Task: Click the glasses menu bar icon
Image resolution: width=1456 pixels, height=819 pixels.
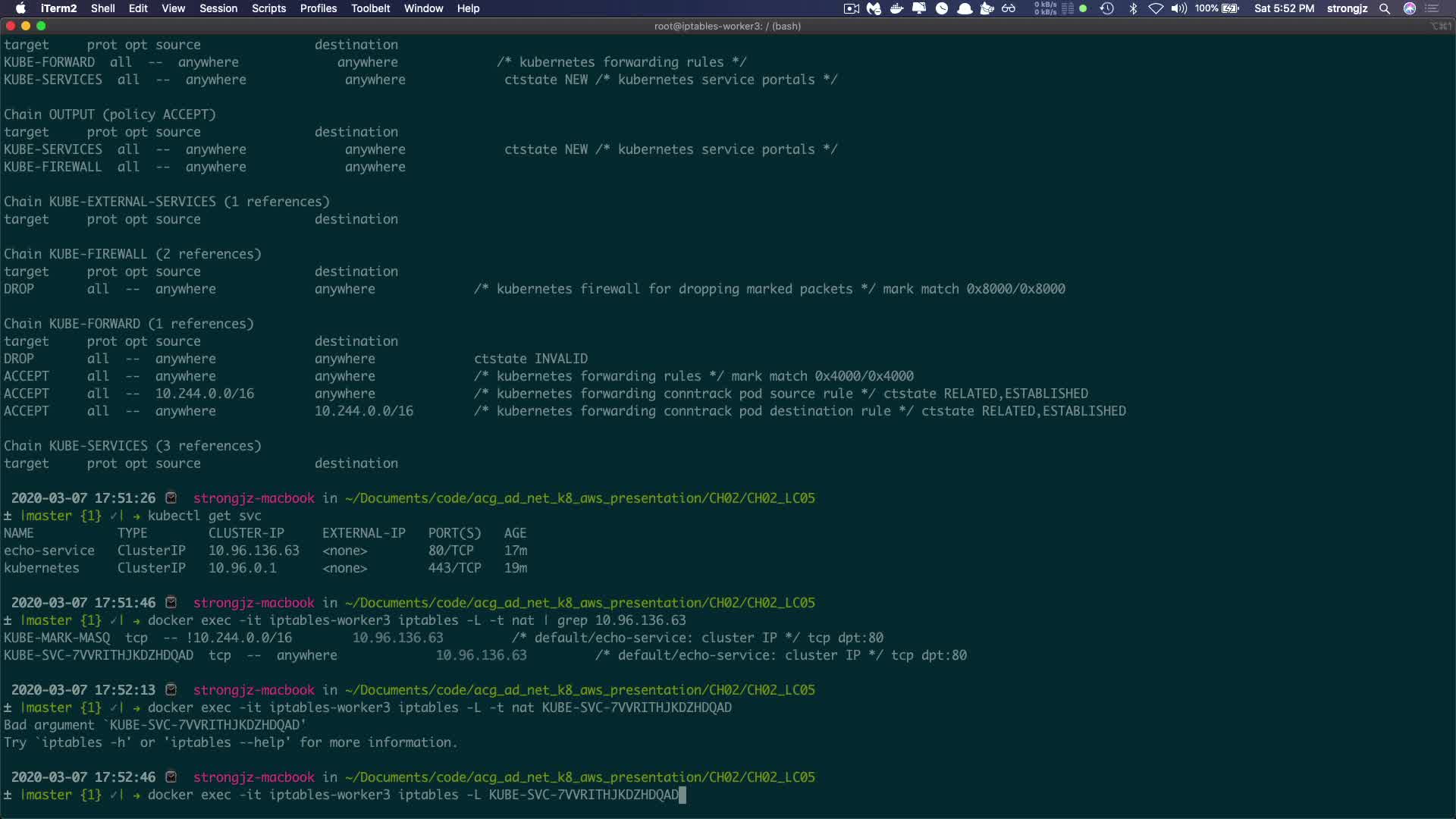Action: tap(1009, 8)
